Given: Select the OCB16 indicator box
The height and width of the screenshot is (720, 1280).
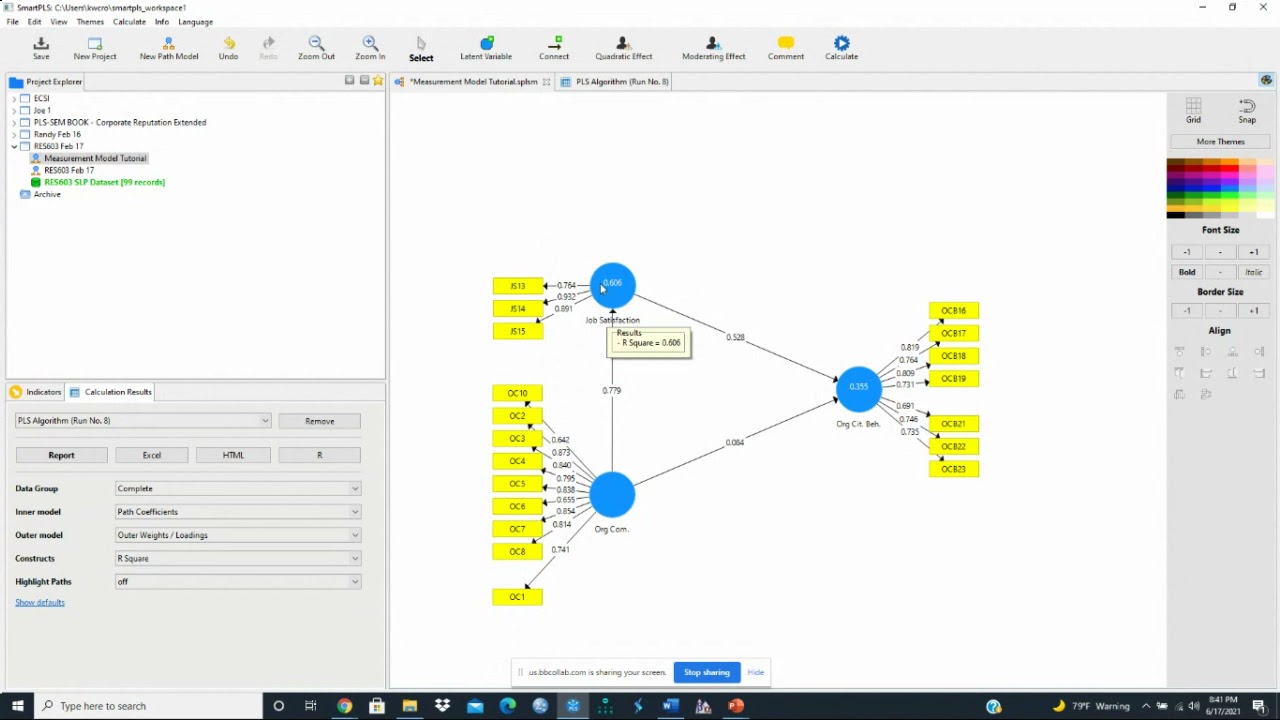Looking at the screenshot, I should click(954, 311).
